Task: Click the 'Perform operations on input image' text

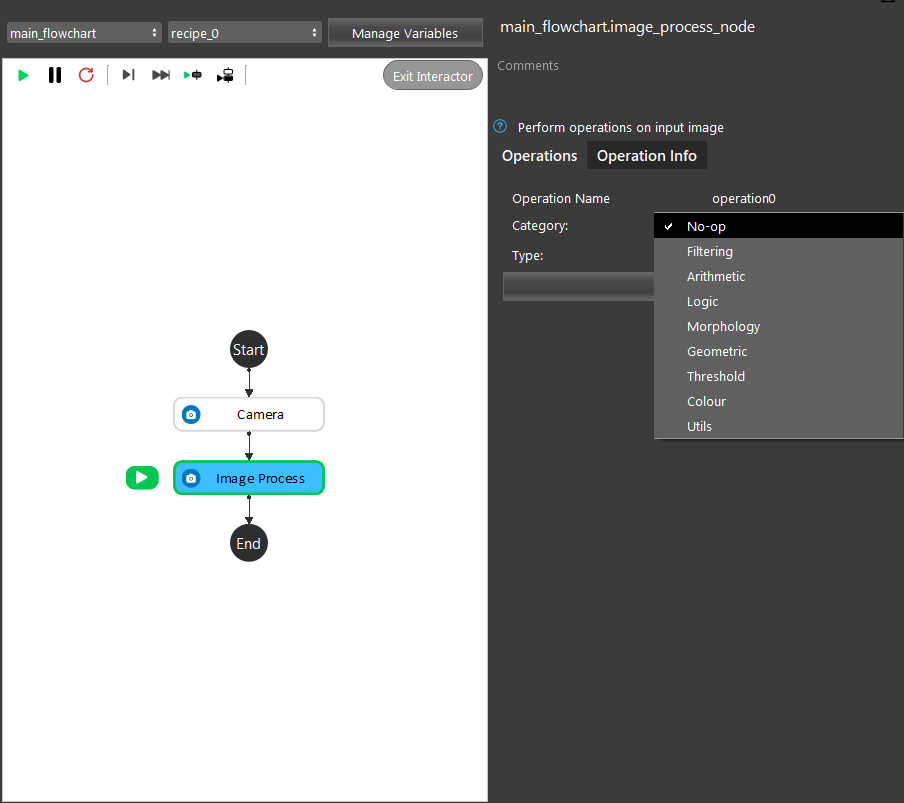Action: [620, 127]
